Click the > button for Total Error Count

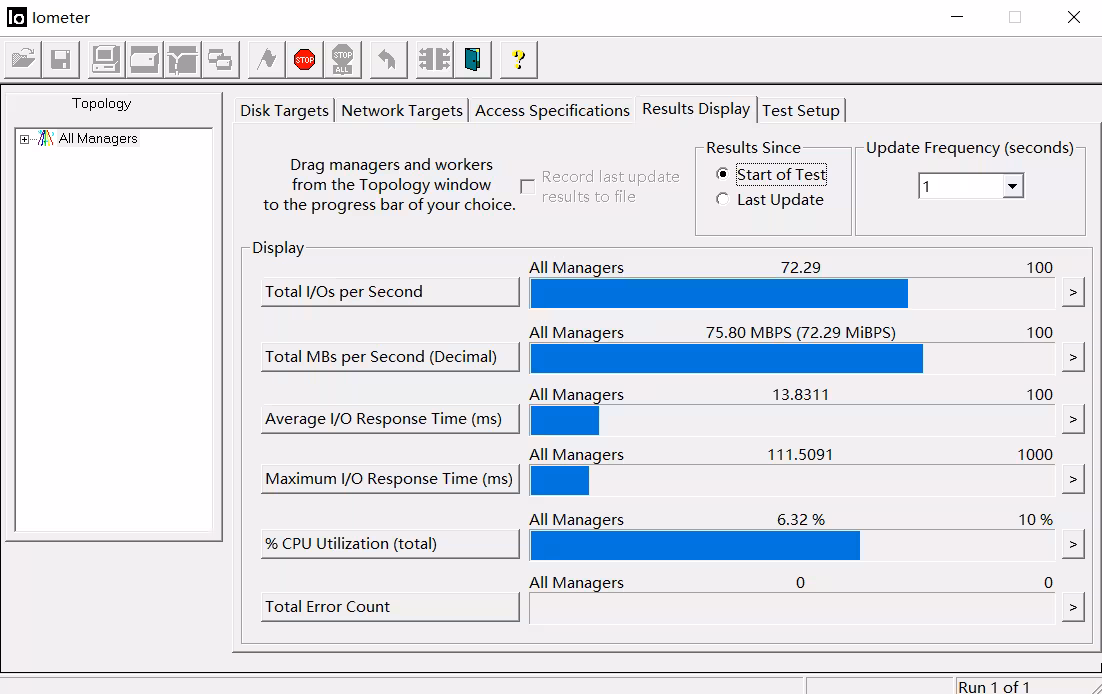pyautogui.click(x=1072, y=607)
